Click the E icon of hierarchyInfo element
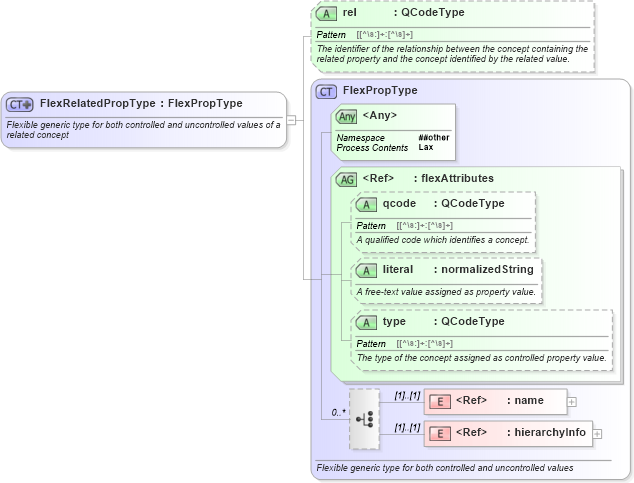Viewport: 634px width, 483px height. pos(440,434)
